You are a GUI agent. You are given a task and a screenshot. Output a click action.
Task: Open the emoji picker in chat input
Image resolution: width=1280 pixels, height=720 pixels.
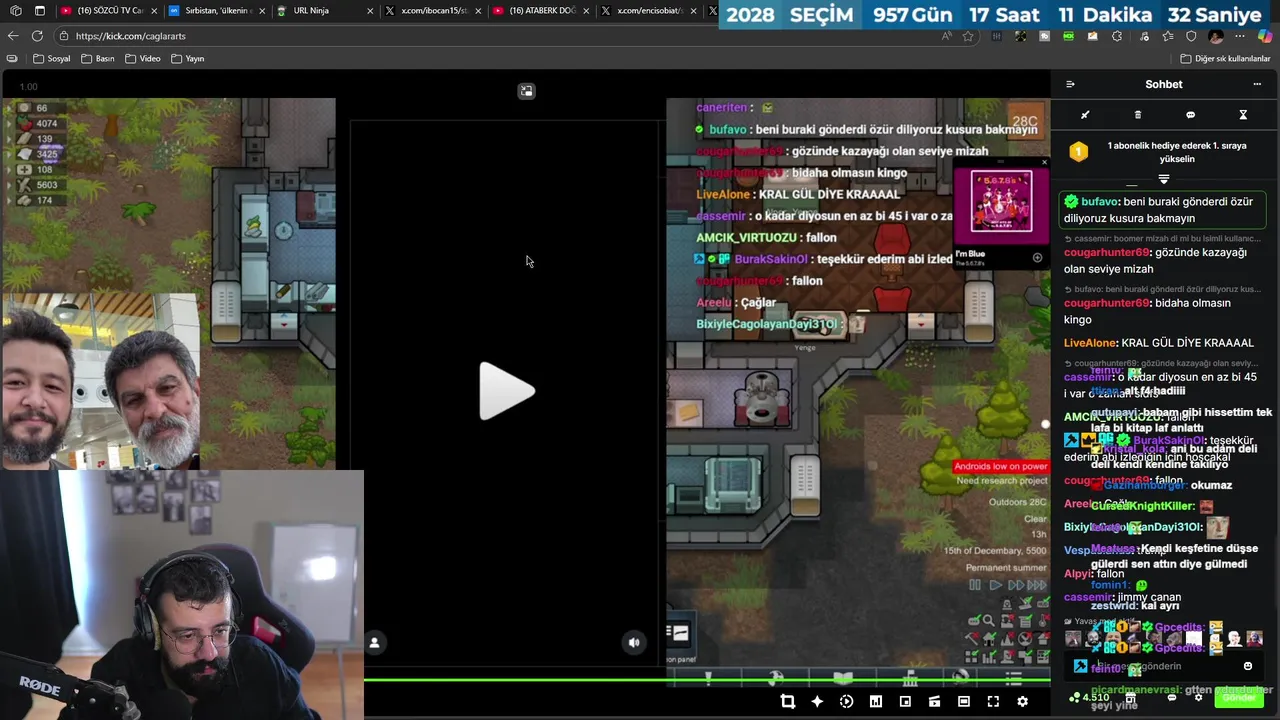(1248, 666)
